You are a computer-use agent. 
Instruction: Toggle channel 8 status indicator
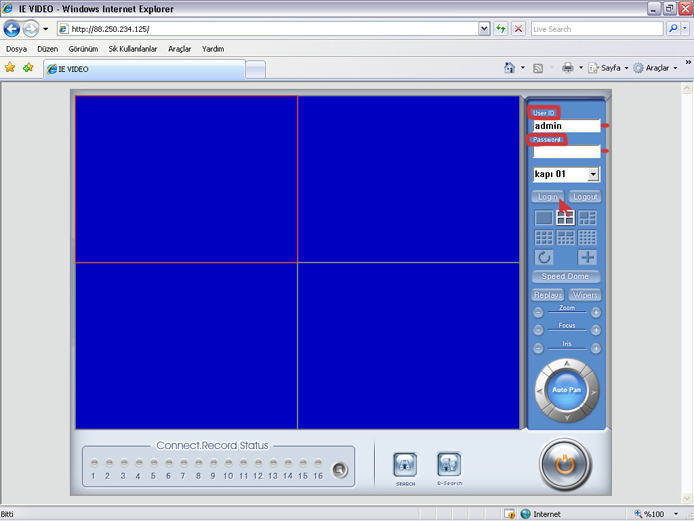[199, 463]
